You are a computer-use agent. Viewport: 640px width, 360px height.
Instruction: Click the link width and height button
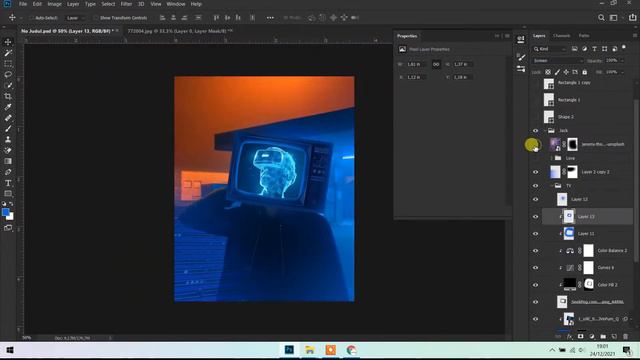436,64
